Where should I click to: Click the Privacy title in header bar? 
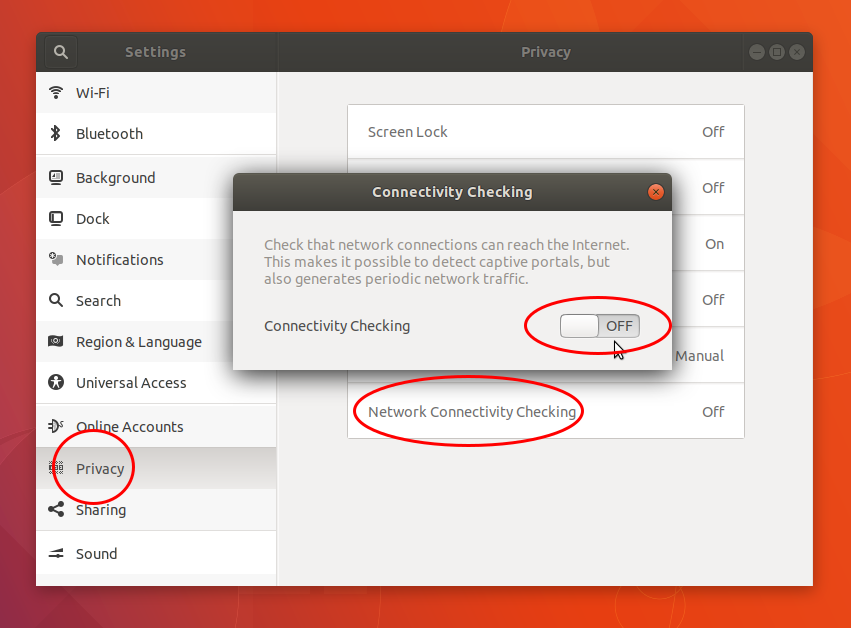tap(545, 52)
